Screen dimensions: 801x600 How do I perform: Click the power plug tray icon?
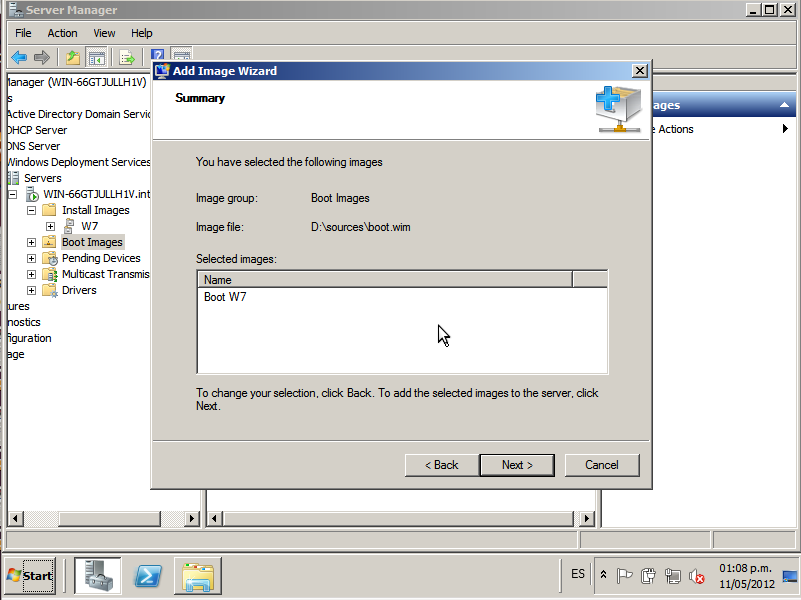coord(648,576)
